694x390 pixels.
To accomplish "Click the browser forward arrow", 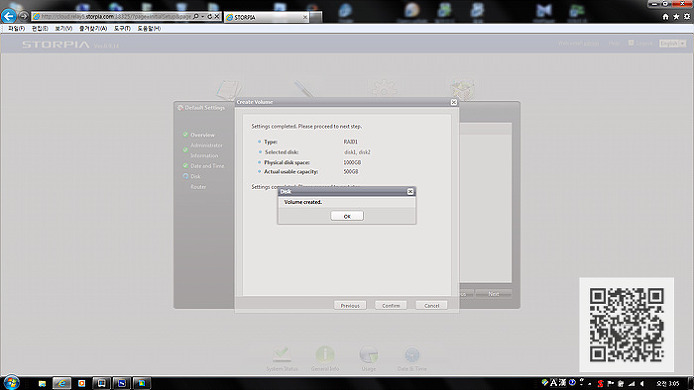I will 23,16.
